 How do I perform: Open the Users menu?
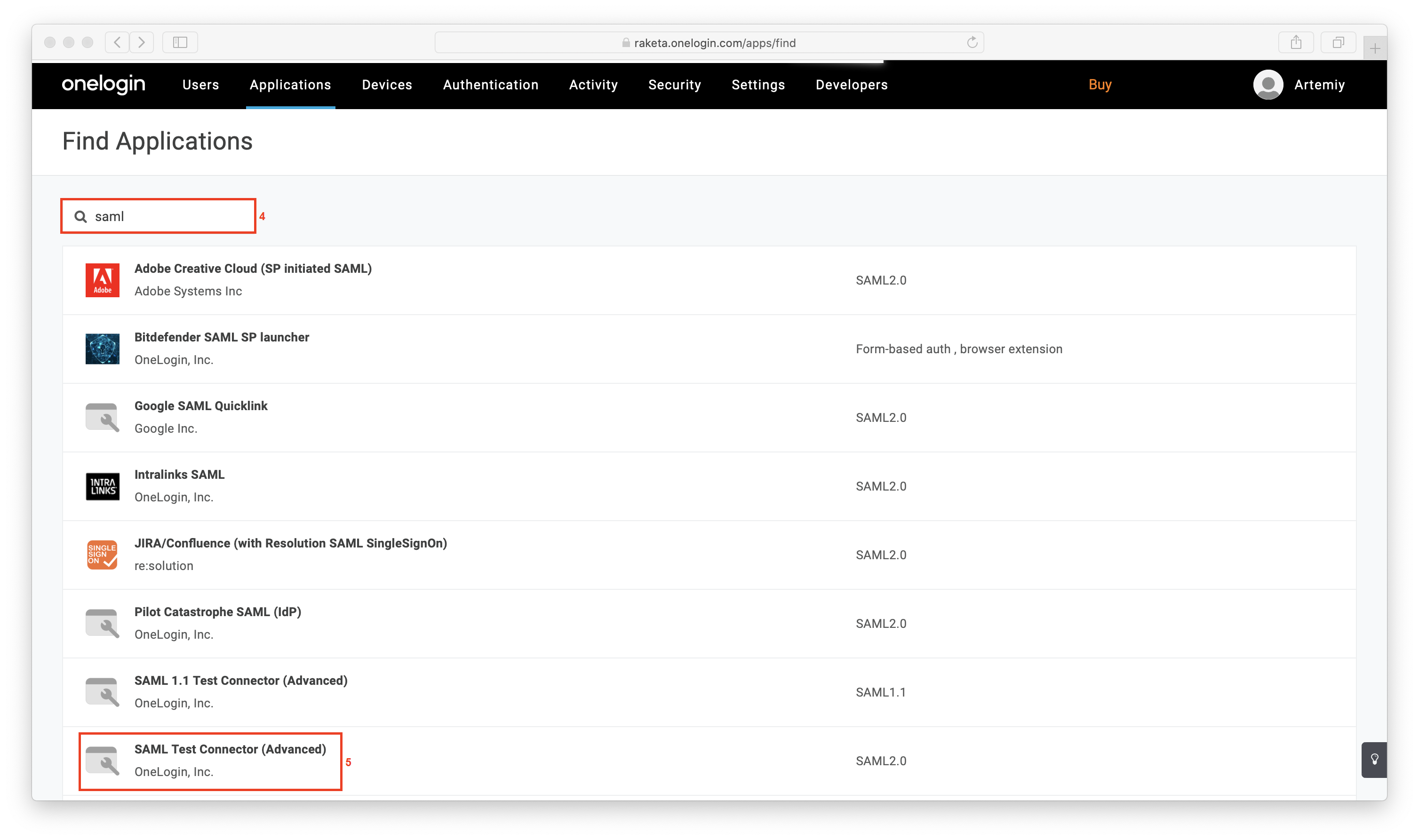(200, 85)
